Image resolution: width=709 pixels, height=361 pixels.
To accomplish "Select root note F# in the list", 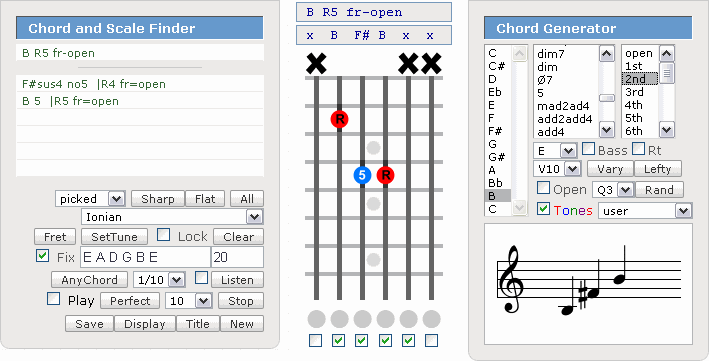I will coord(497,131).
